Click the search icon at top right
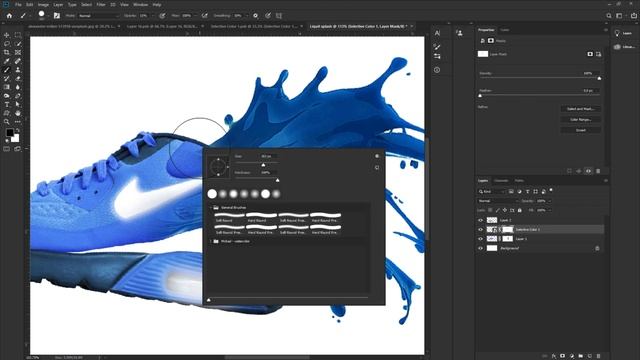Image resolution: width=640 pixels, height=360 pixels. tap(609, 16)
